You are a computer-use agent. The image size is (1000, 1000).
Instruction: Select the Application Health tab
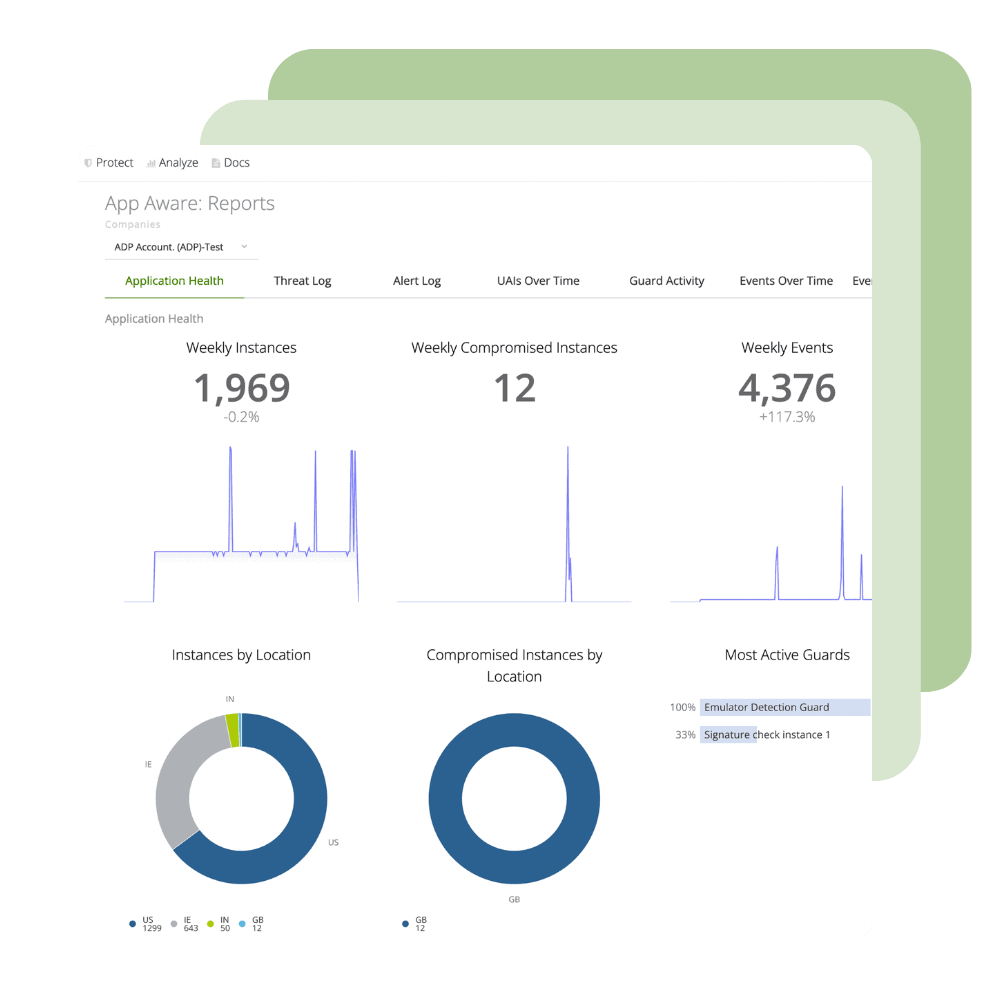174,281
